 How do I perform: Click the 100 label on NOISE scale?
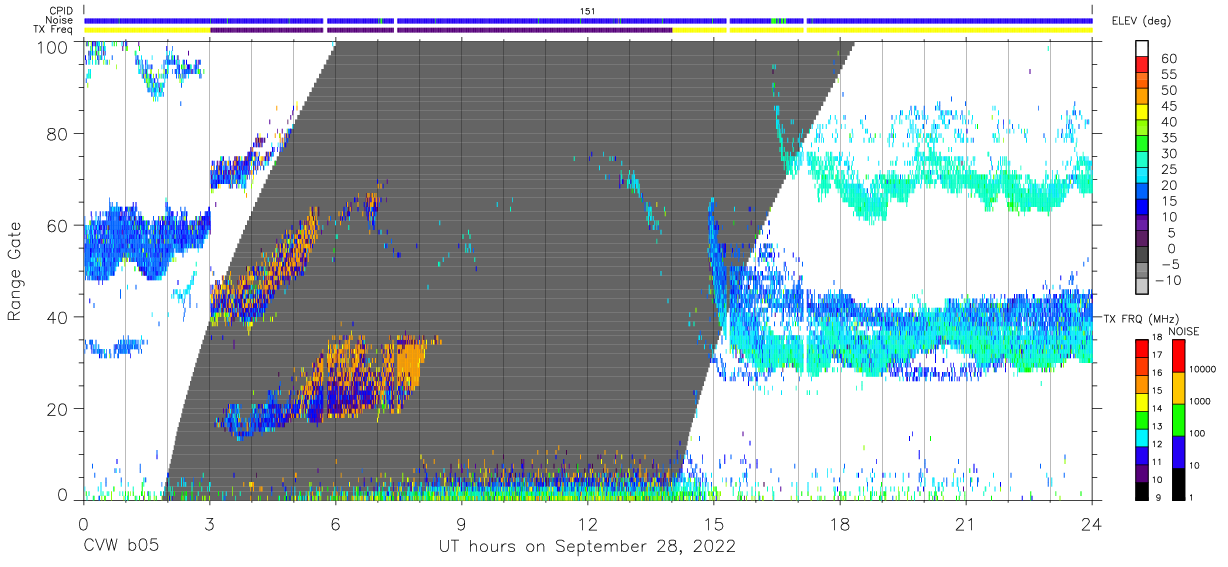pyautogui.click(x=1198, y=433)
